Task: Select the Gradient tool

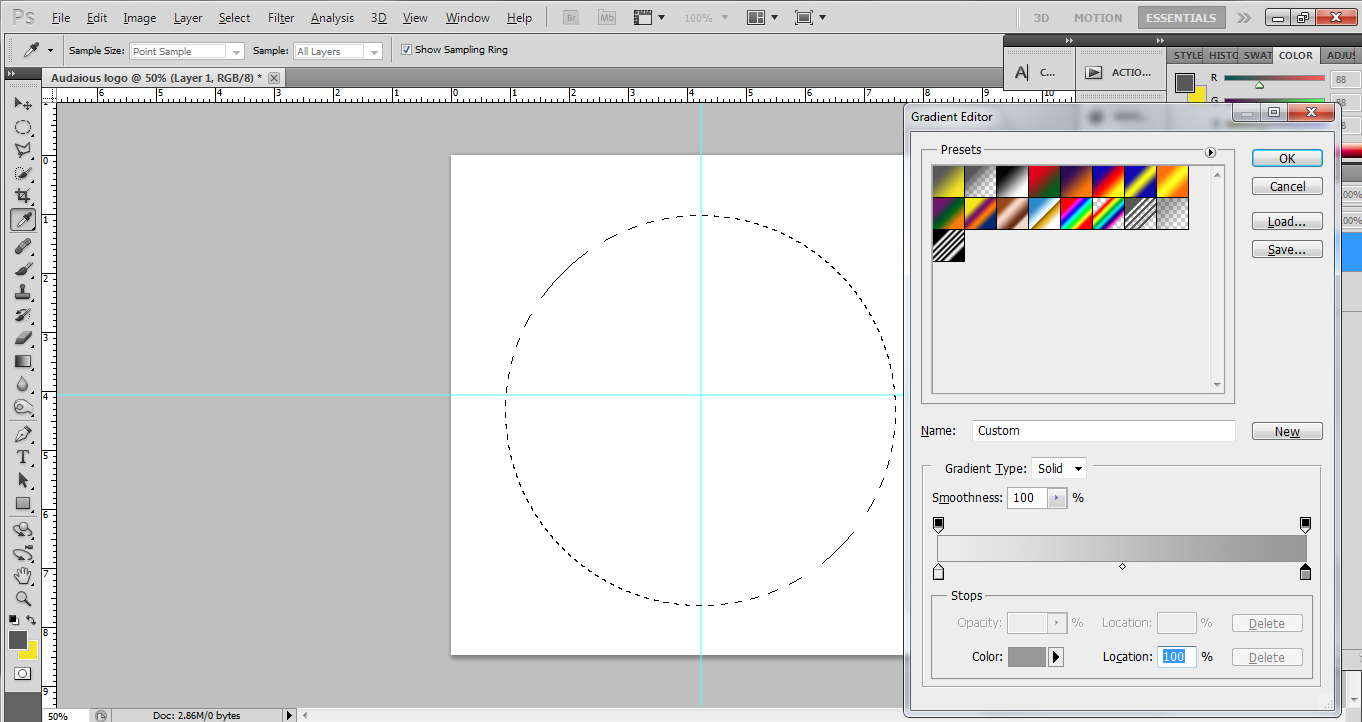Action: coord(23,361)
